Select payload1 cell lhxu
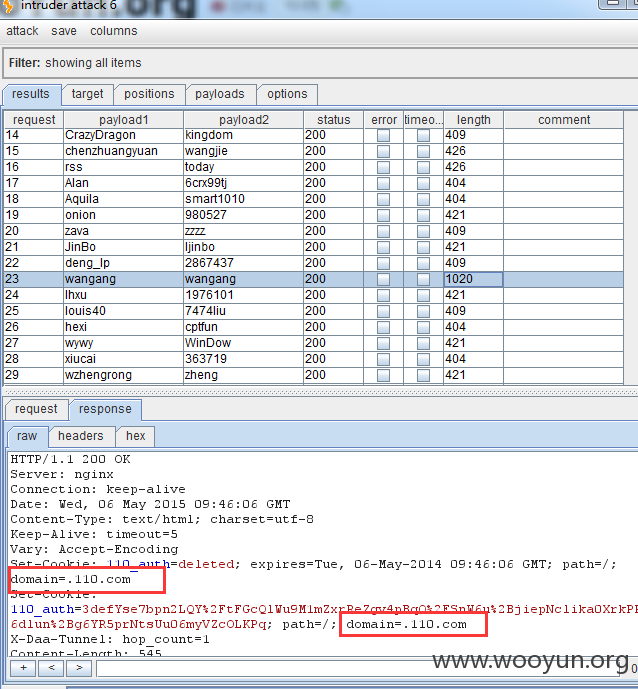 click(123, 295)
